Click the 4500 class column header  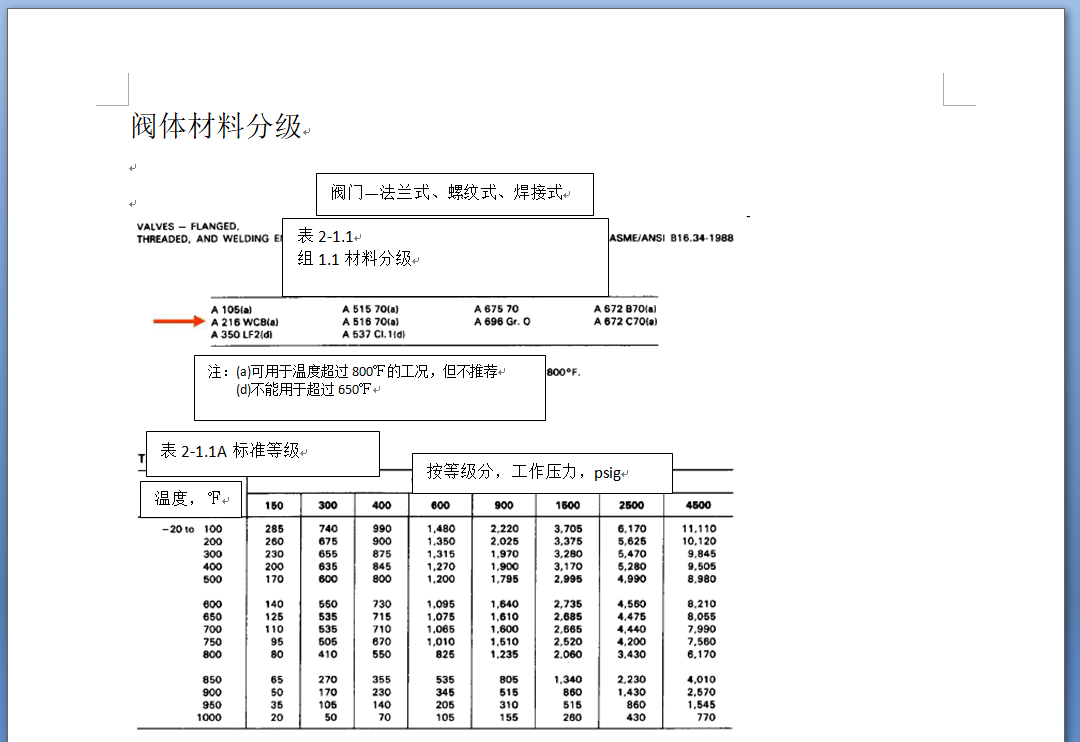698,505
